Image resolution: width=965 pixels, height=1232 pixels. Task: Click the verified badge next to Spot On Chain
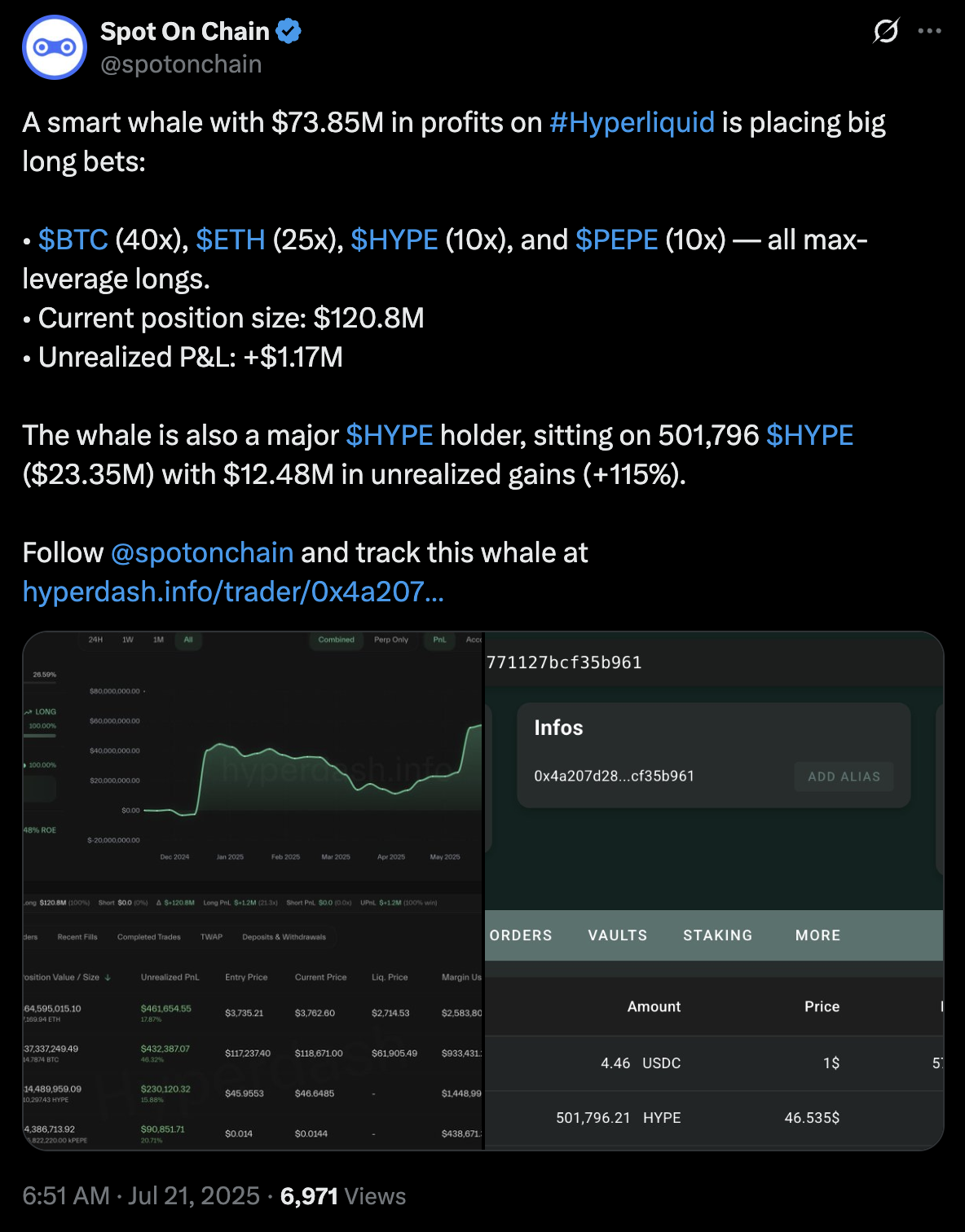pos(289,32)
